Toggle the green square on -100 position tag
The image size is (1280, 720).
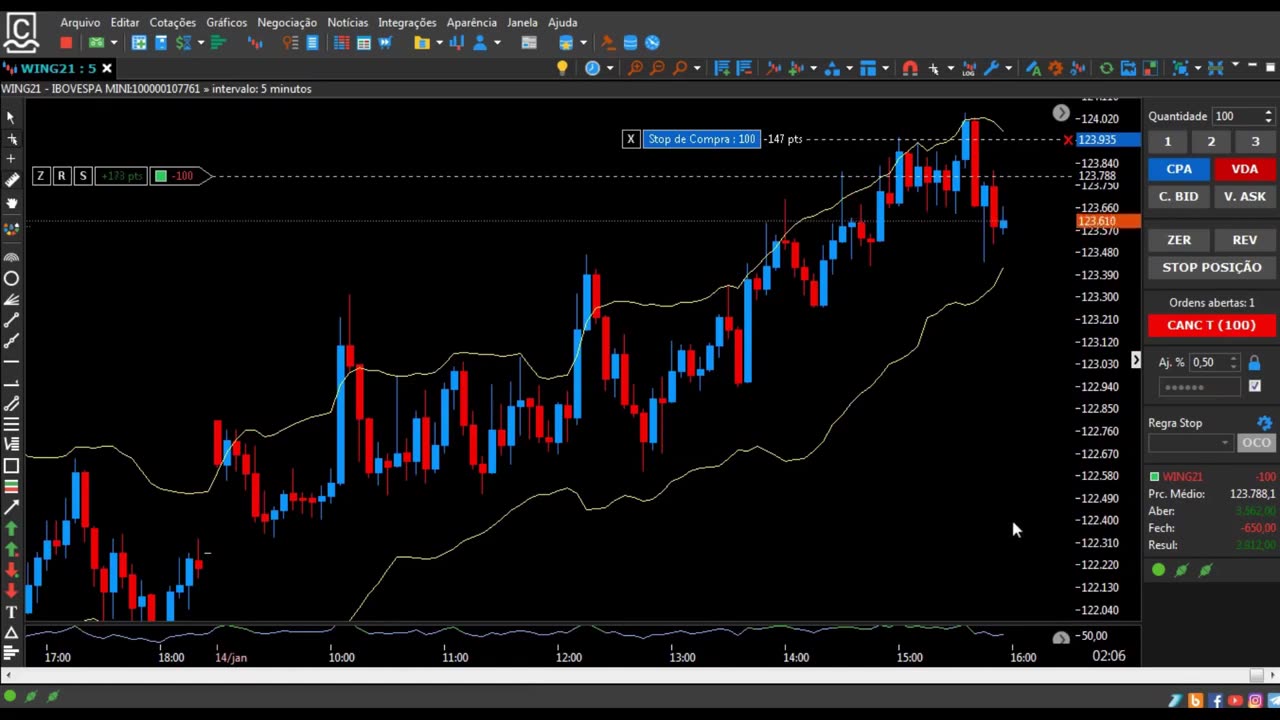160,176
